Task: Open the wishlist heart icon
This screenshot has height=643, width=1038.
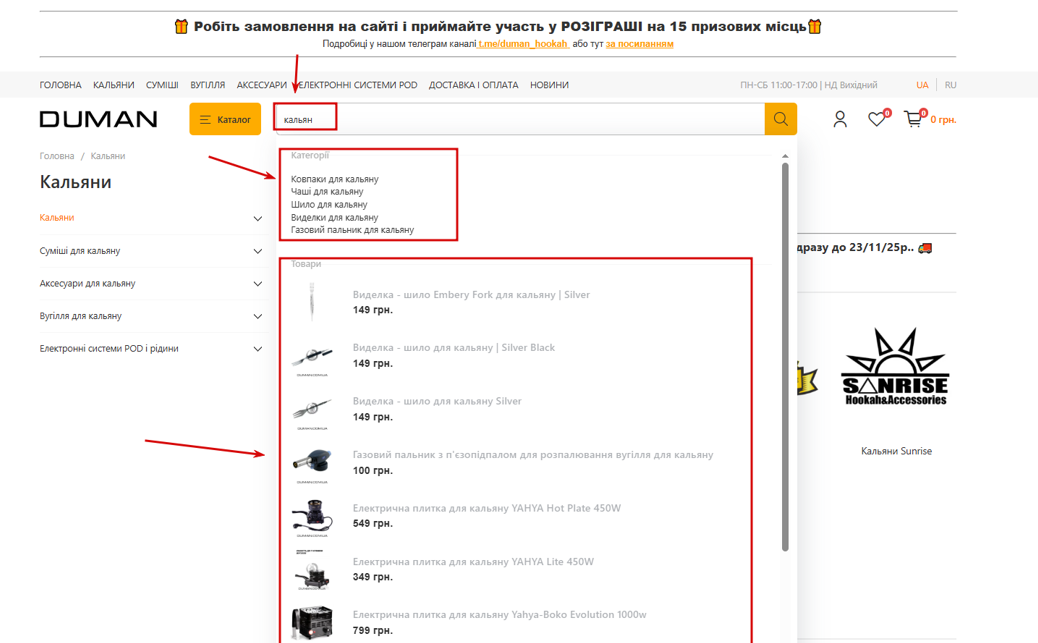Action: 877,119
